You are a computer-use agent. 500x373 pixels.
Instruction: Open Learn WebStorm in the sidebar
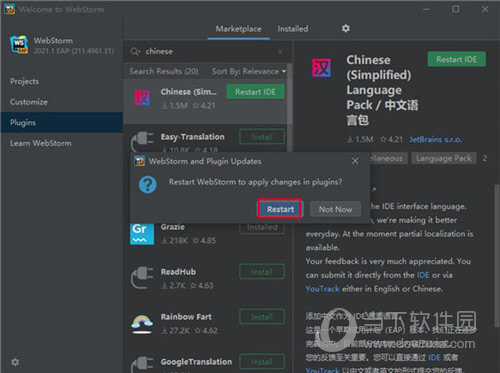(41, 143)
